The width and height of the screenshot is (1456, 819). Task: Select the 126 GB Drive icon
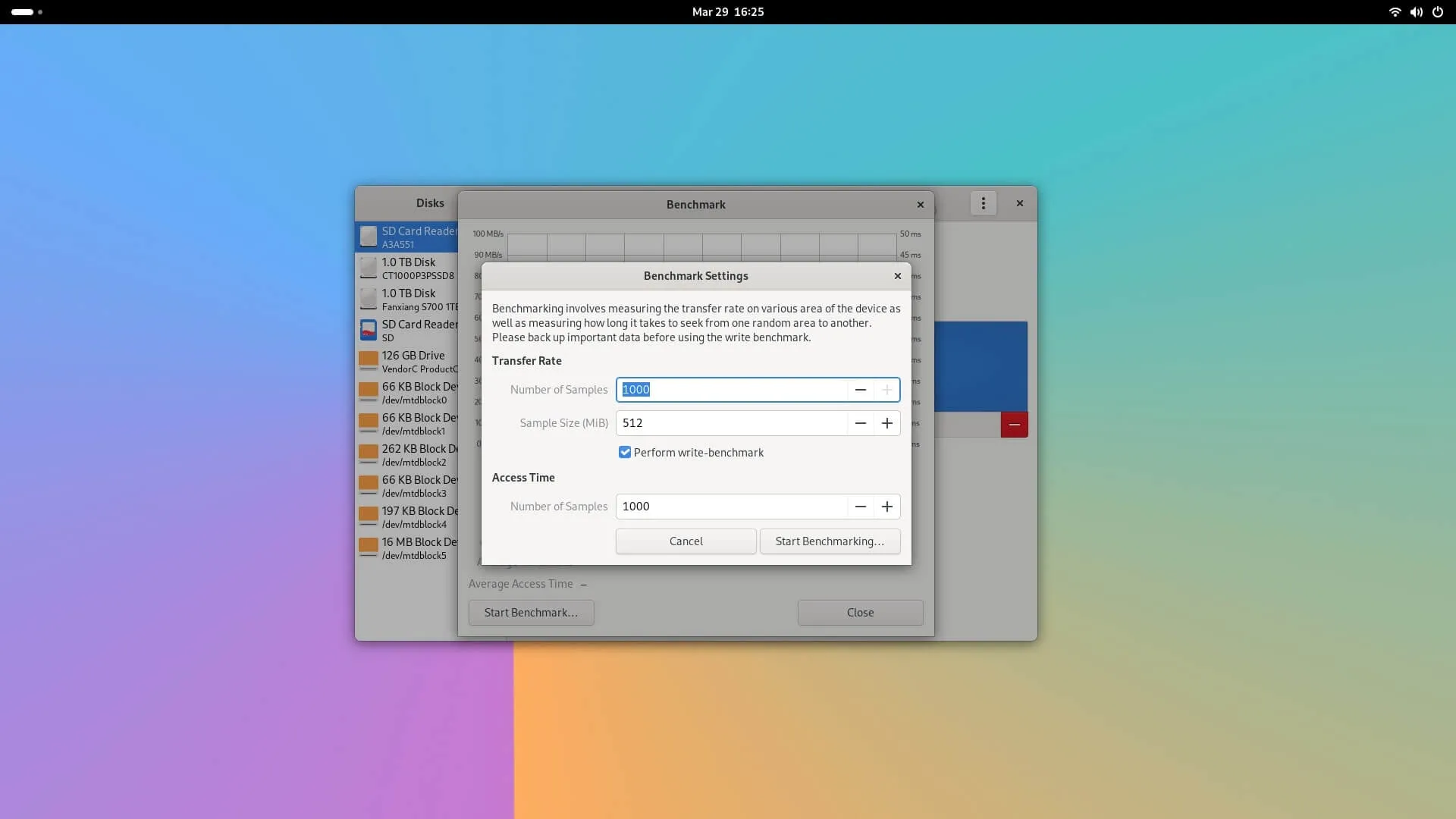coord(369,361)
